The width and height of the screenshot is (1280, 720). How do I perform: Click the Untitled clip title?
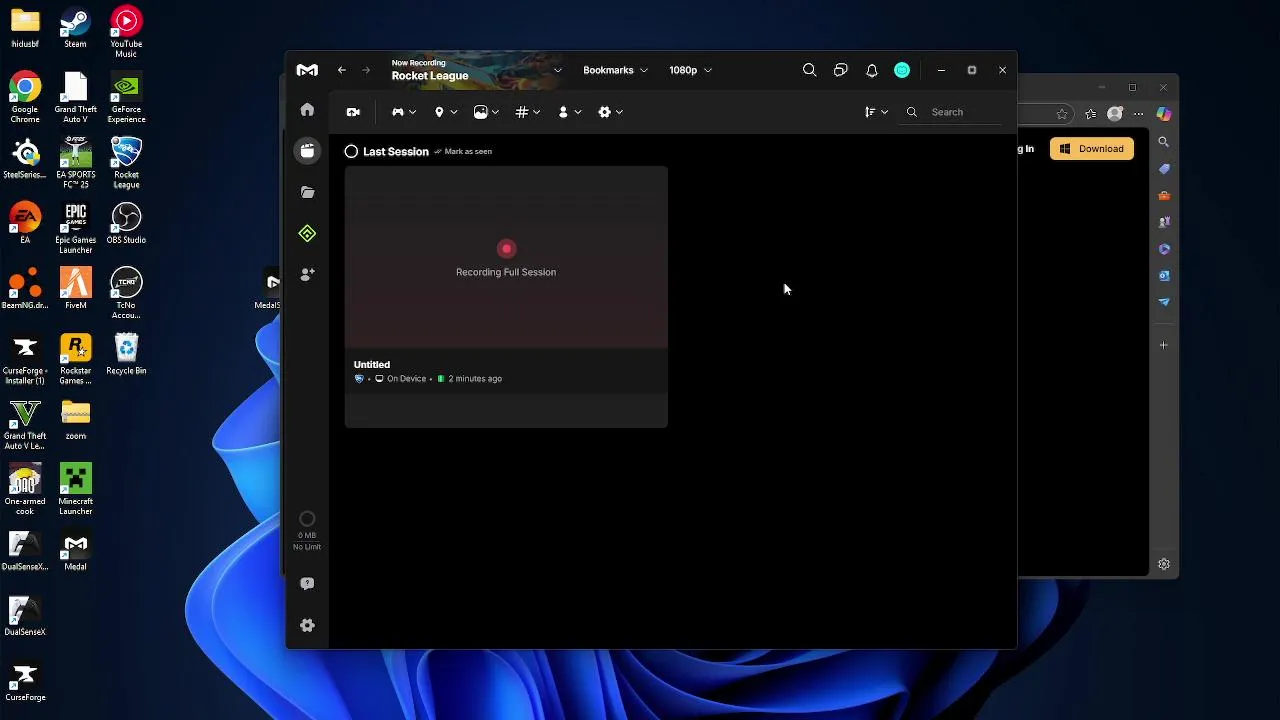tap(372, 365)
